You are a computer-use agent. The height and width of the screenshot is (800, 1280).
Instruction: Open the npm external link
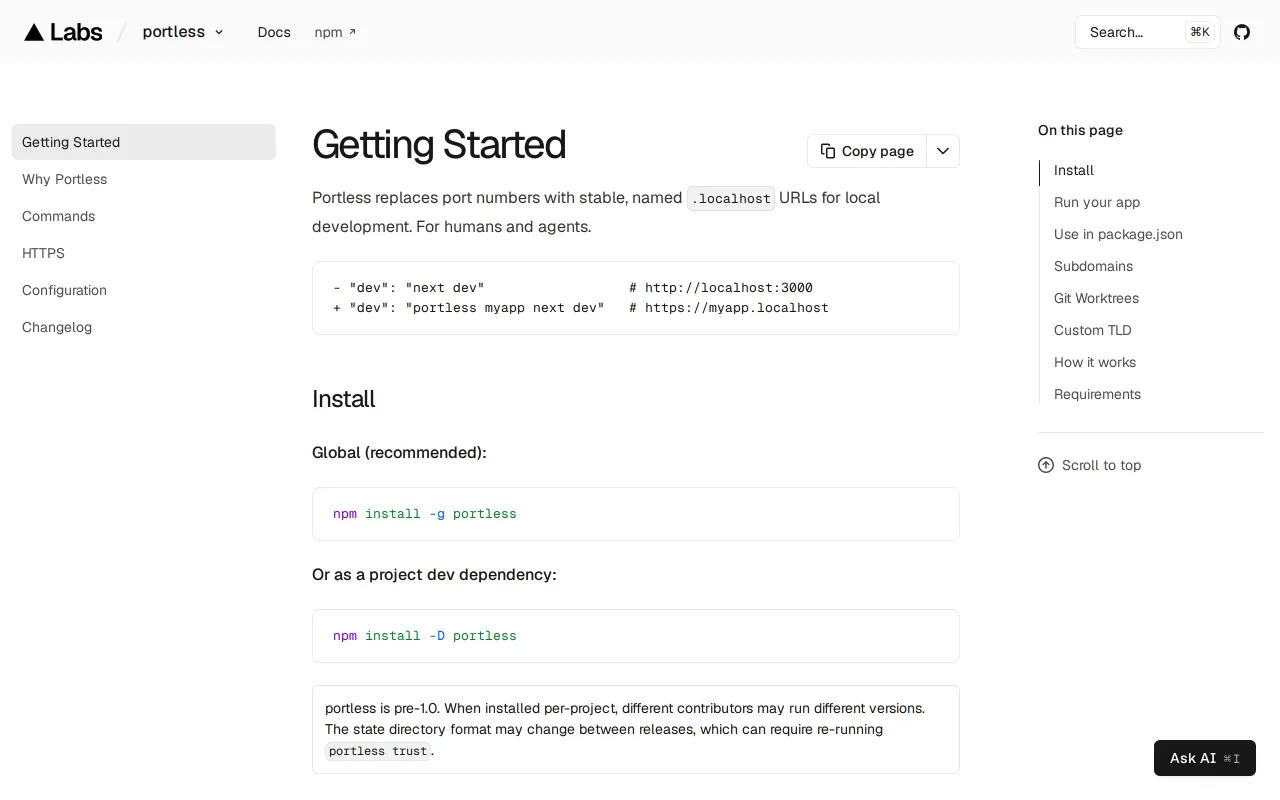[335, 32]
